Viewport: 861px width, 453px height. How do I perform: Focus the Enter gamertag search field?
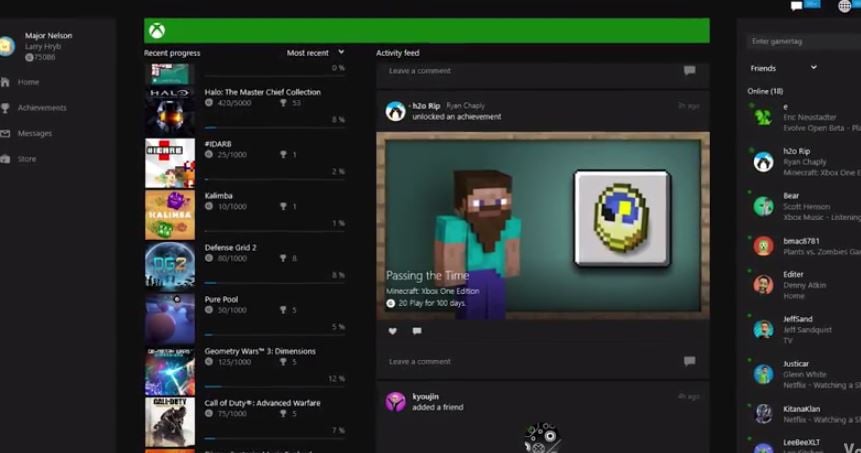coord(803,41)
